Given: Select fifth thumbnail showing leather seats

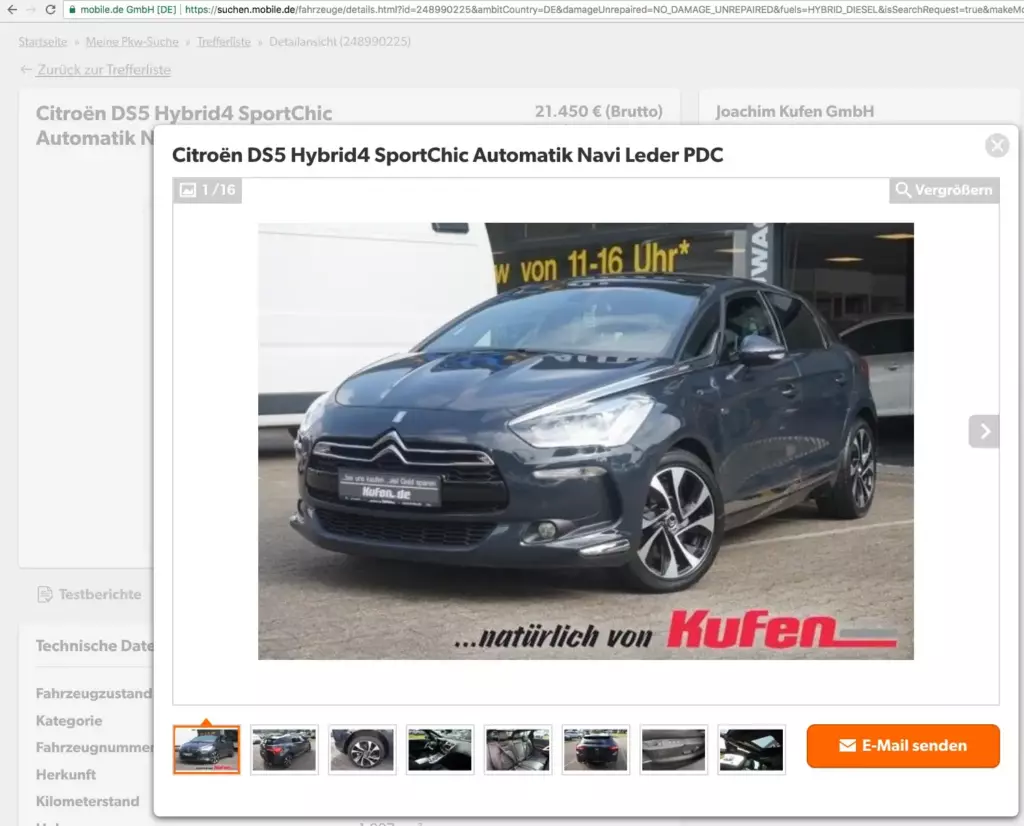Looking at the screenshot, I should (517, 750).
